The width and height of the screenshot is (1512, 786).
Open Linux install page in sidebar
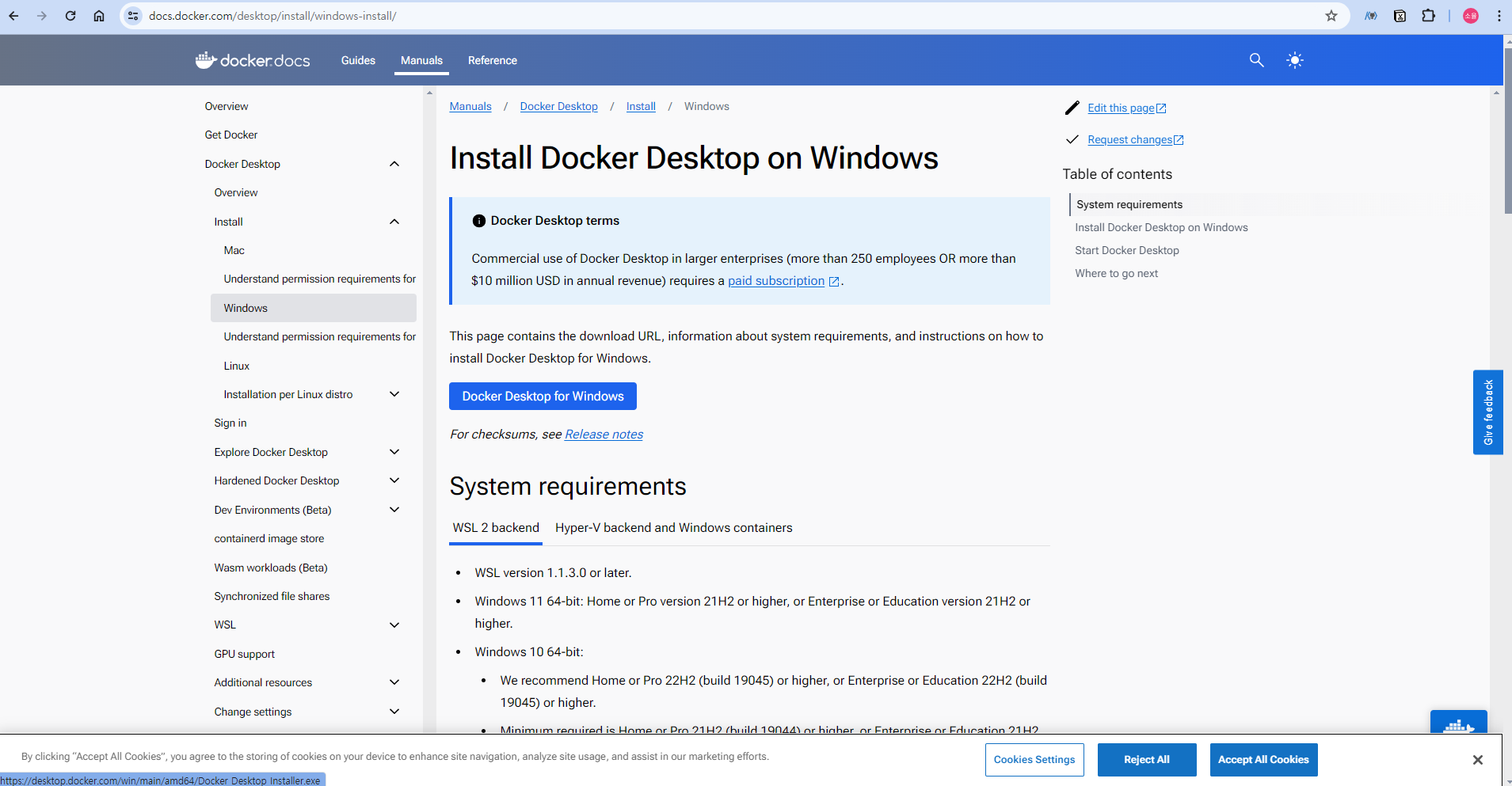coord(236,366)
